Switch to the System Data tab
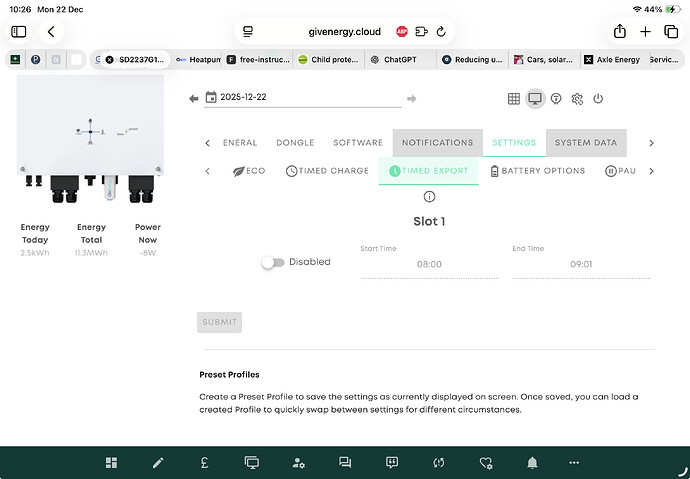This screenshot has width=690, height=479. [x=586, y=143]
